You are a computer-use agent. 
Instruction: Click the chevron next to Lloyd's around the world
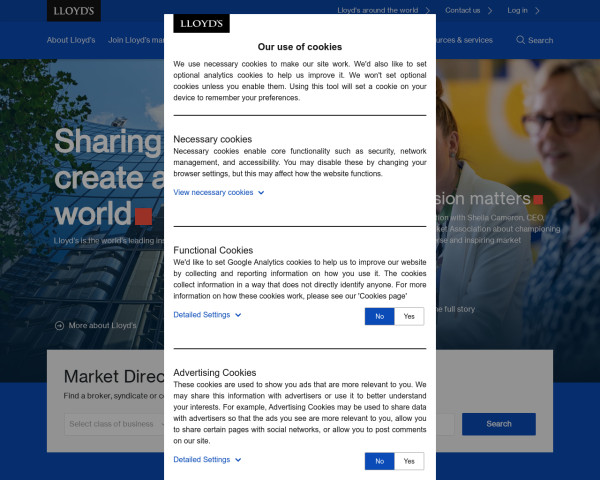coord(428,10)
